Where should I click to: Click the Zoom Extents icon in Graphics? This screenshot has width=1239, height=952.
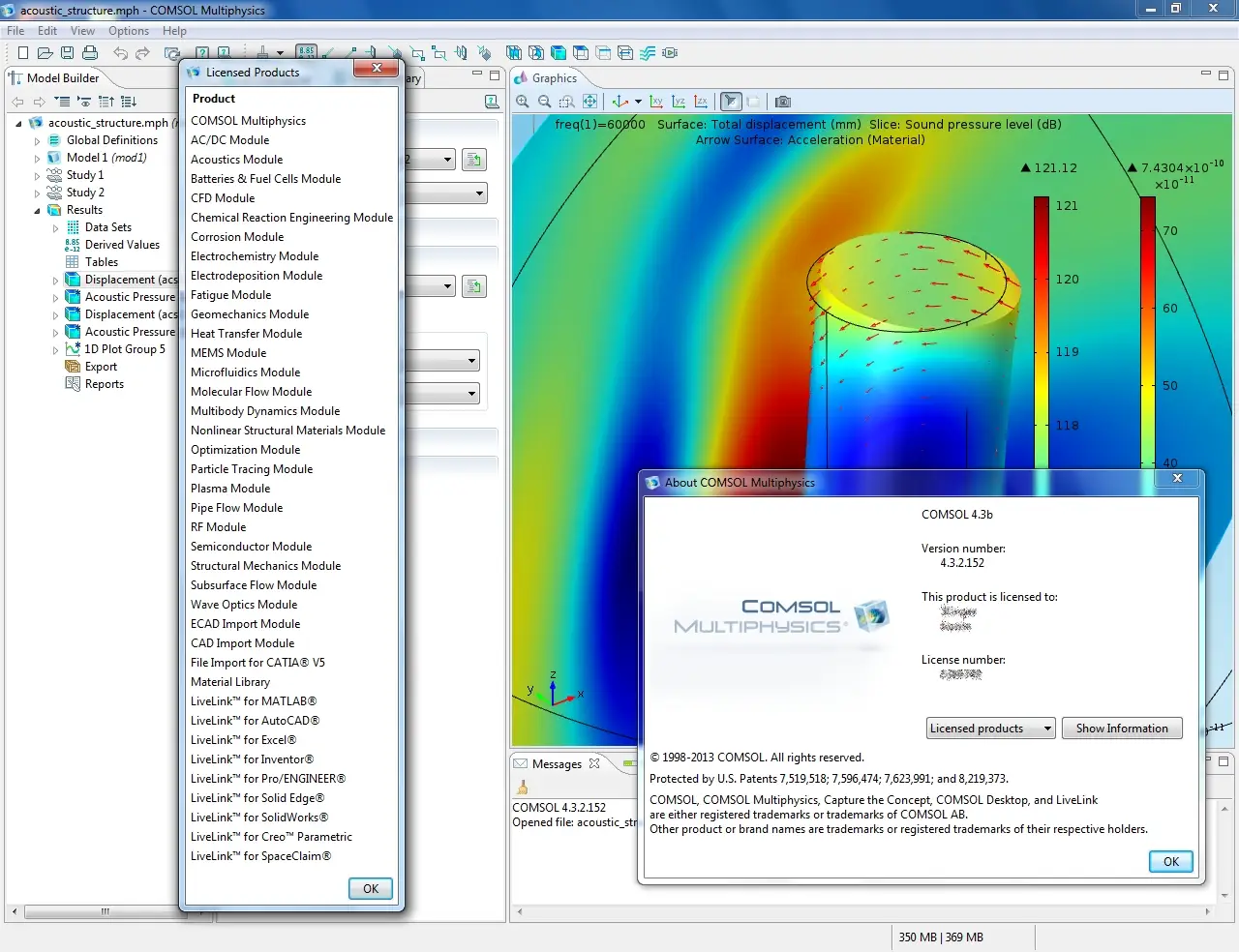589,102
